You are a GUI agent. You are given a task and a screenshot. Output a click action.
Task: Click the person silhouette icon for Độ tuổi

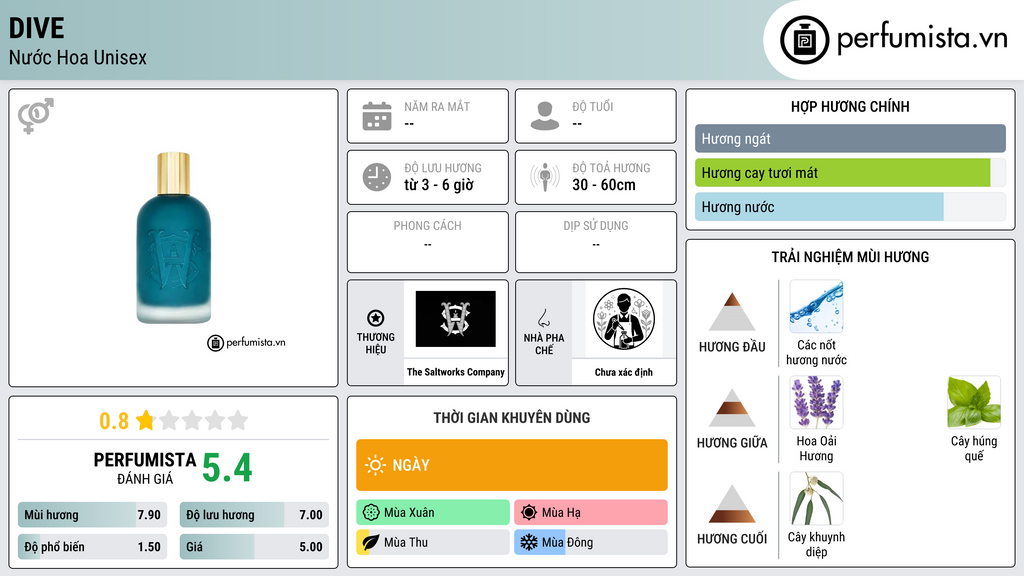coord(545,116)
